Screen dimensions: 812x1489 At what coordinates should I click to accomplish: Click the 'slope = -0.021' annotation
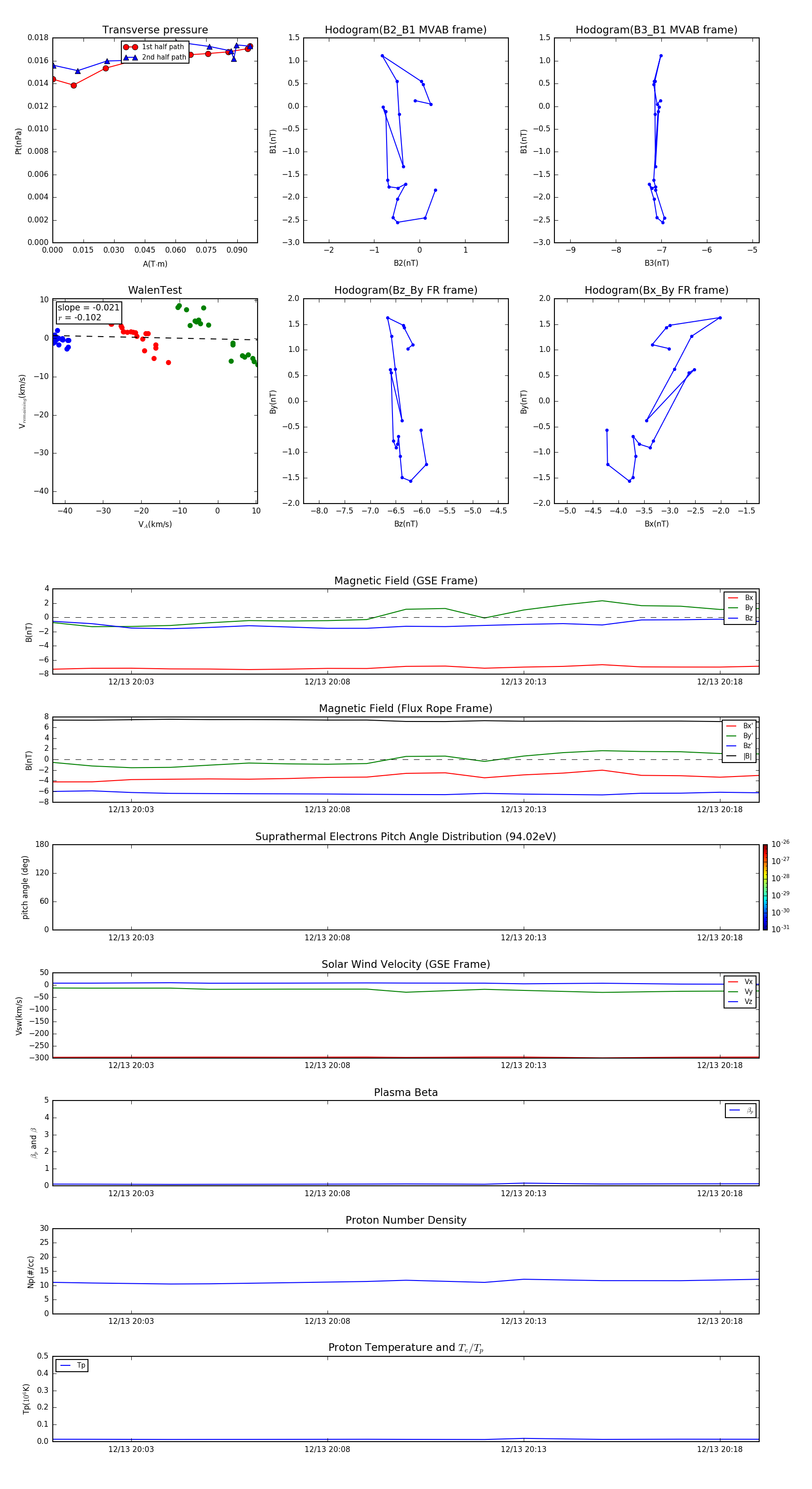[x=88, y=308]
